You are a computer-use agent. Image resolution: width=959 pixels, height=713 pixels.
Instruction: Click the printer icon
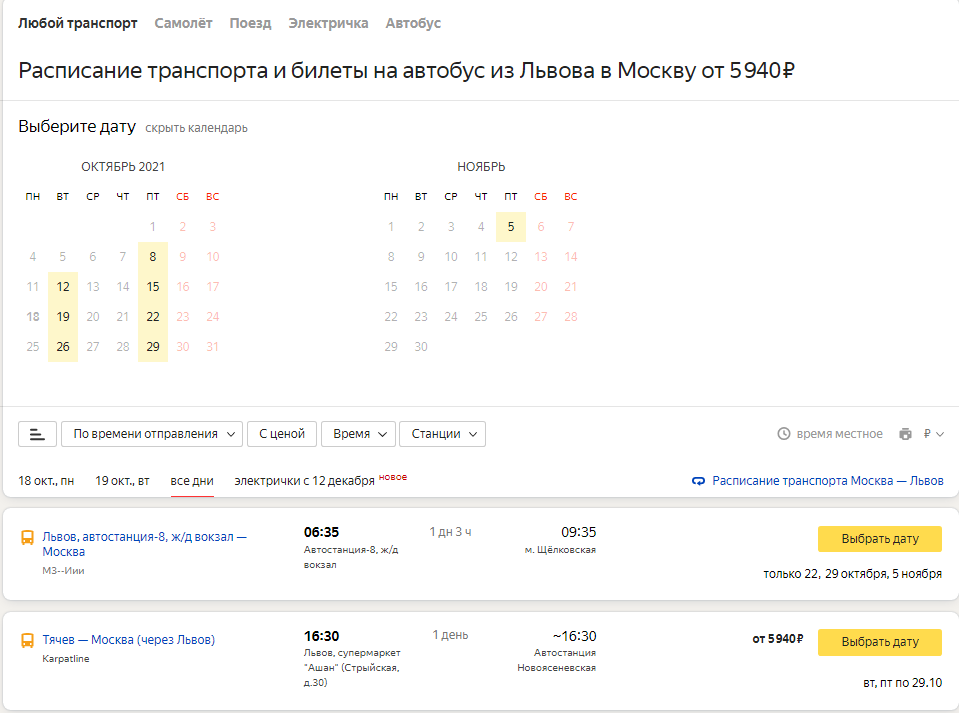[905, 434]
